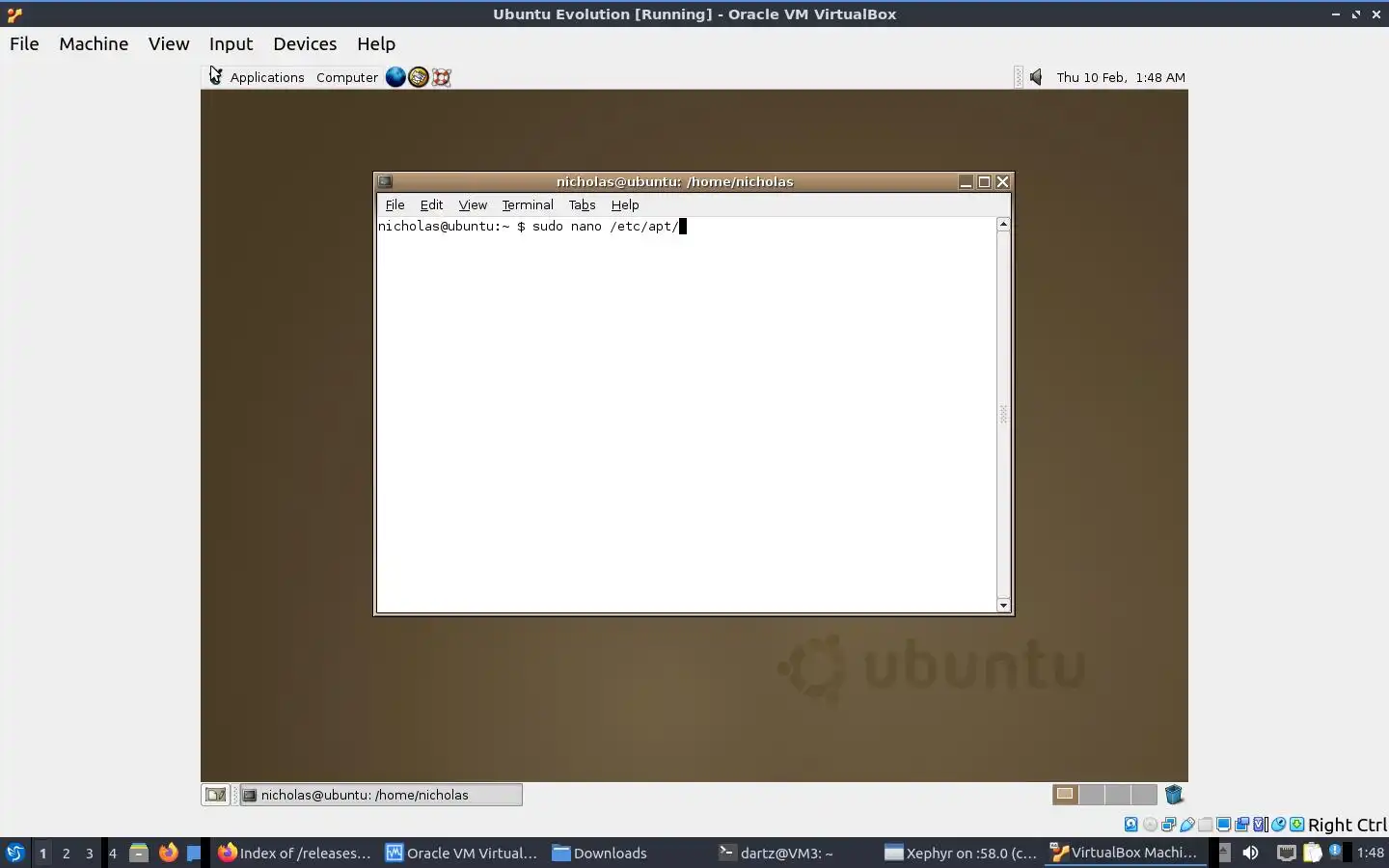Switch to host virtual desktop 3
The image size is (1389, 868).
(90, 853)
